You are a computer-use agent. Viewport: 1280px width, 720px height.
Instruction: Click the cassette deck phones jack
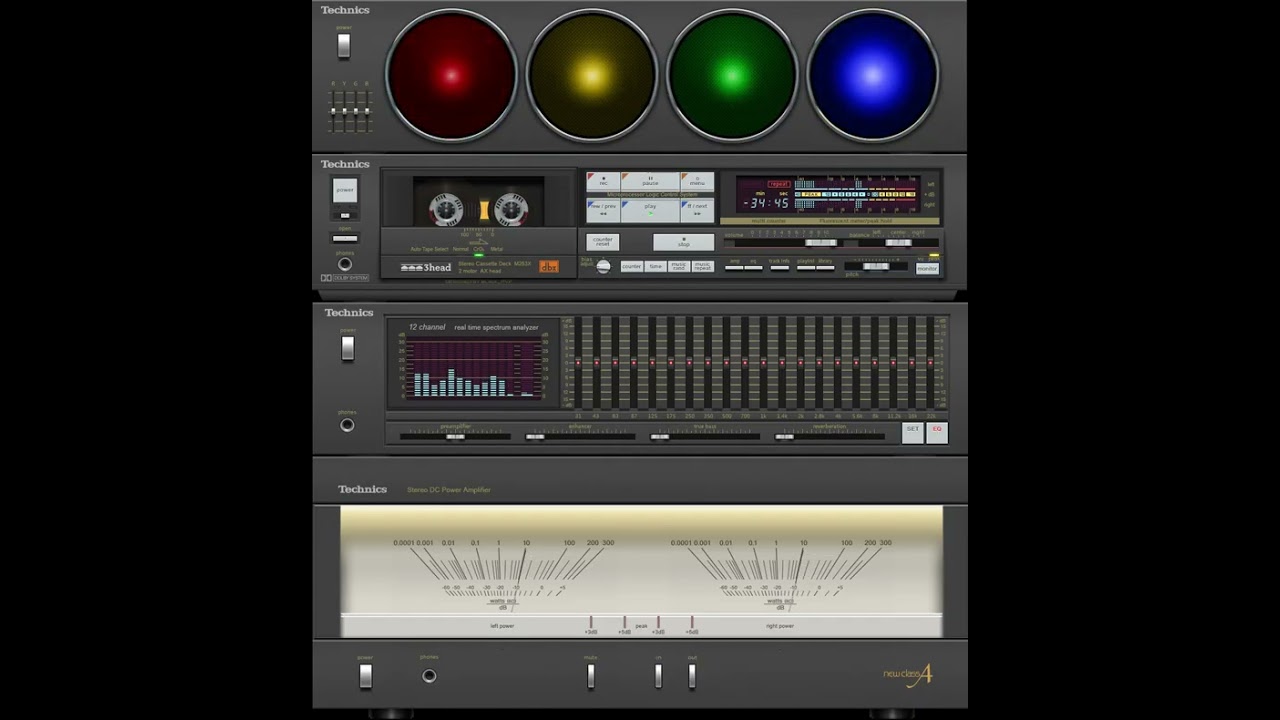tap(345, 264)
